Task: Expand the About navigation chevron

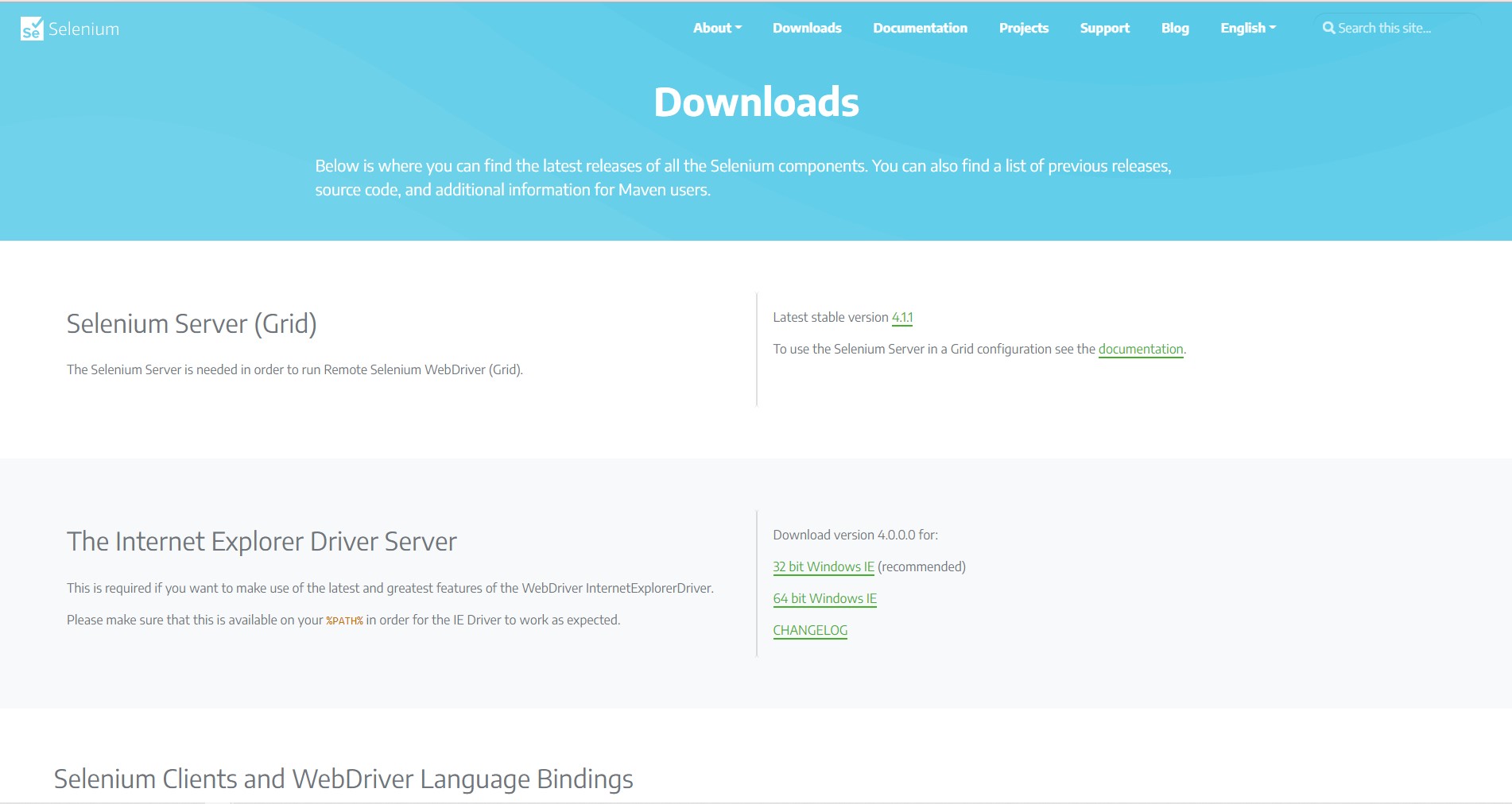Action: (739, 29)
